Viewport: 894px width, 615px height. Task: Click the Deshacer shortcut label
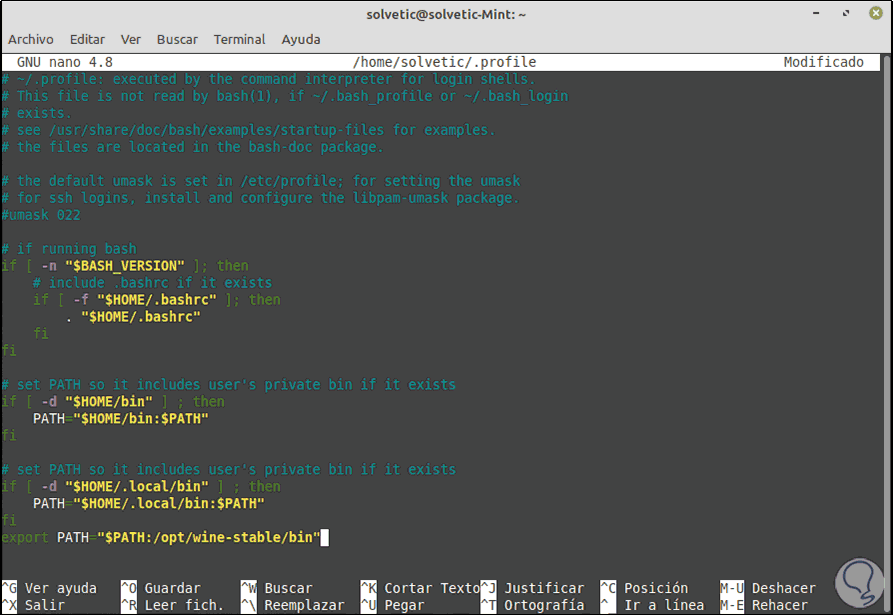click(x=783, y=588)
